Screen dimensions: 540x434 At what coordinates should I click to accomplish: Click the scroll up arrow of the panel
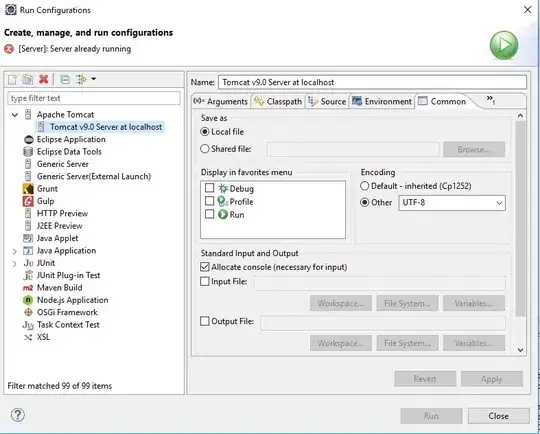tap(520, 116)
